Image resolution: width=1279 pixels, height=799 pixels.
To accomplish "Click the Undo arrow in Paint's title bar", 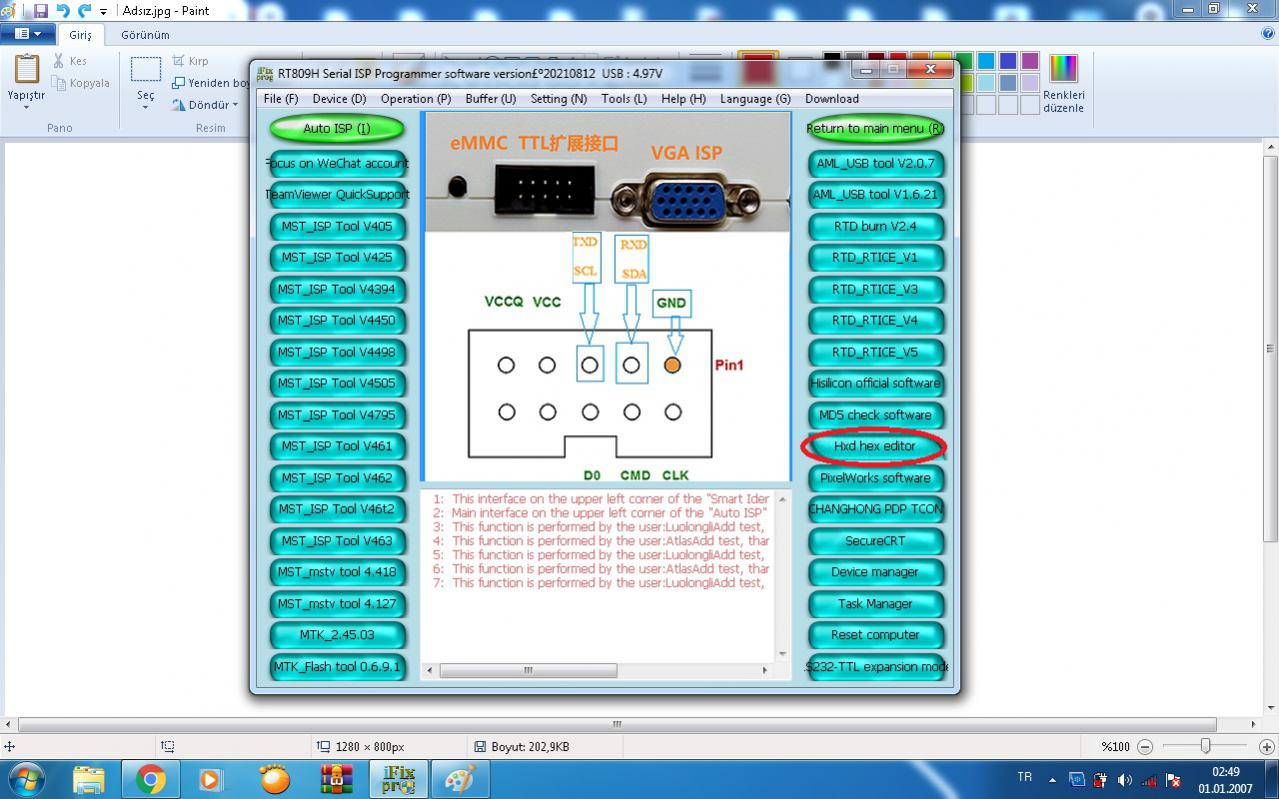I will [63, 11].
